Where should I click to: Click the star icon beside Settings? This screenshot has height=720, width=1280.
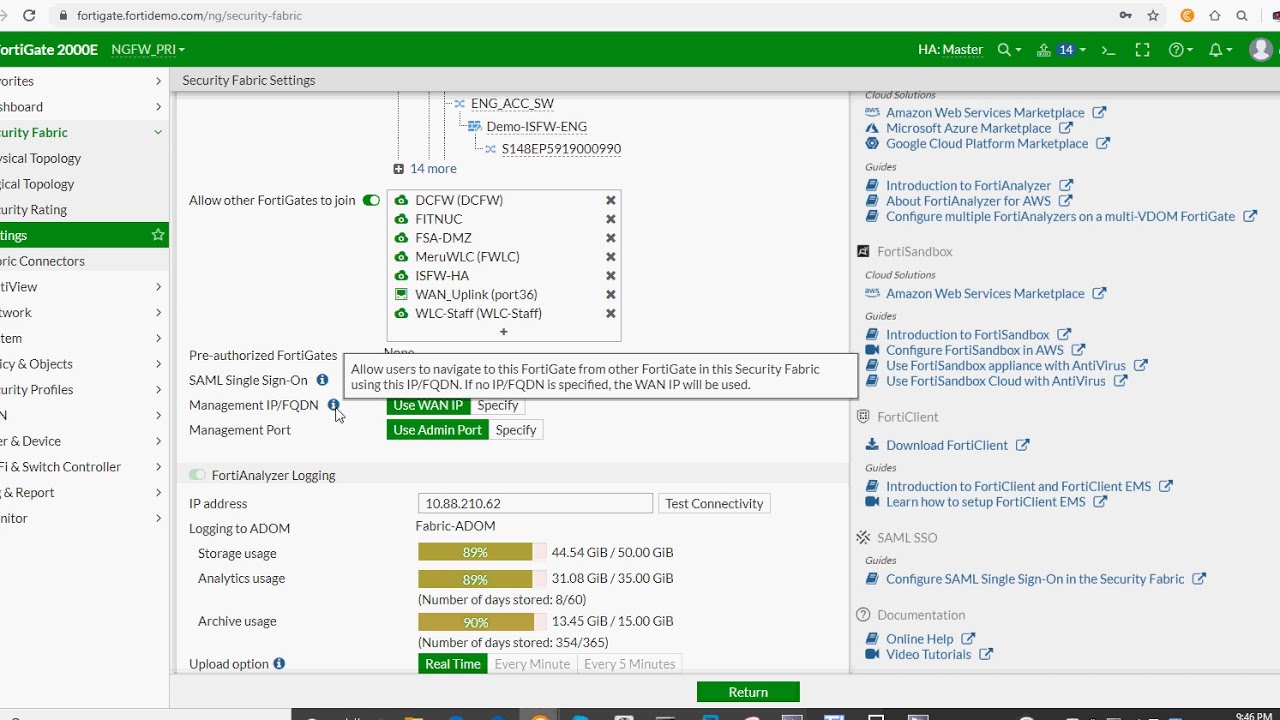pos(158,235)
